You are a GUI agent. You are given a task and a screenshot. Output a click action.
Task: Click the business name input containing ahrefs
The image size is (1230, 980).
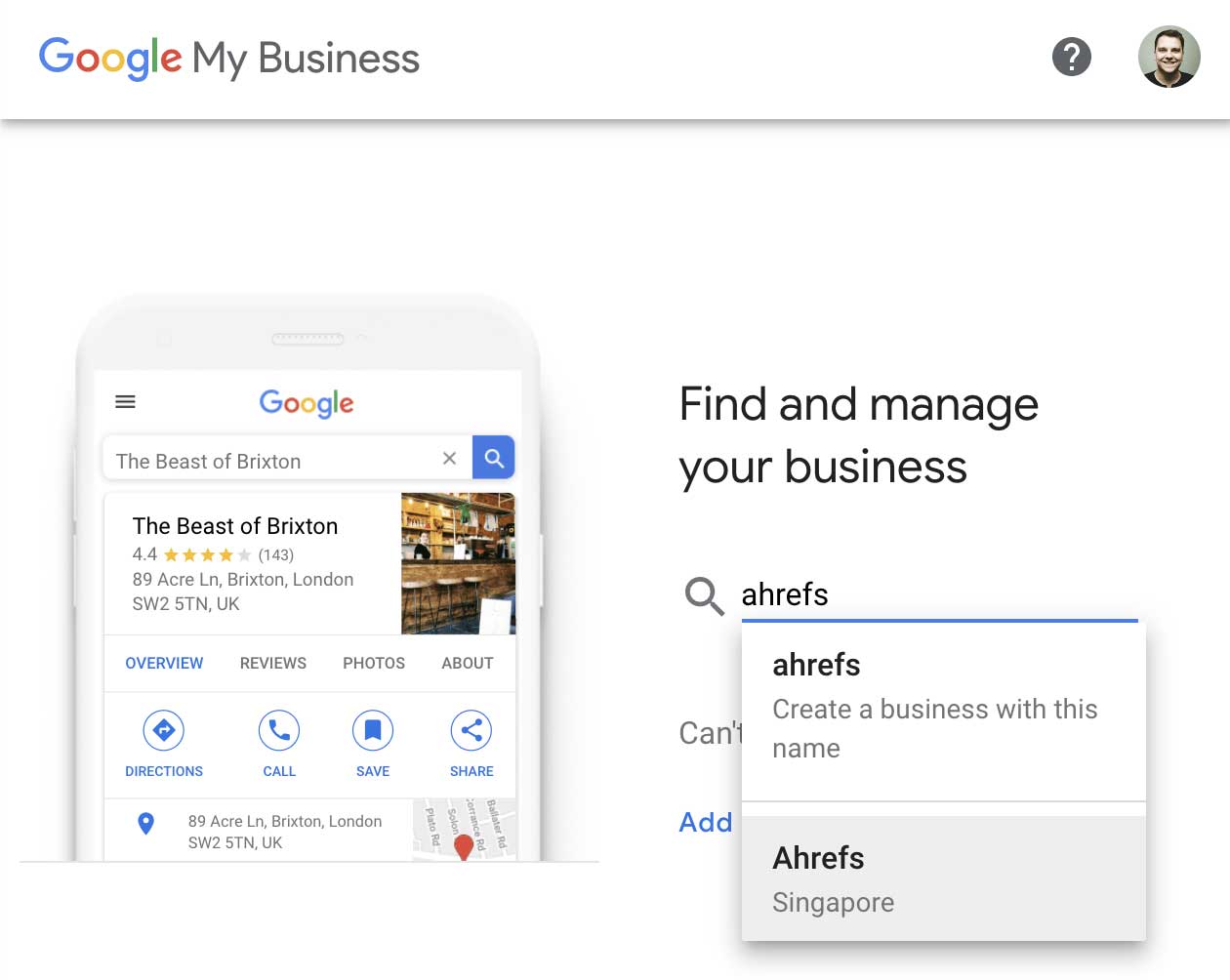[939, 594]
